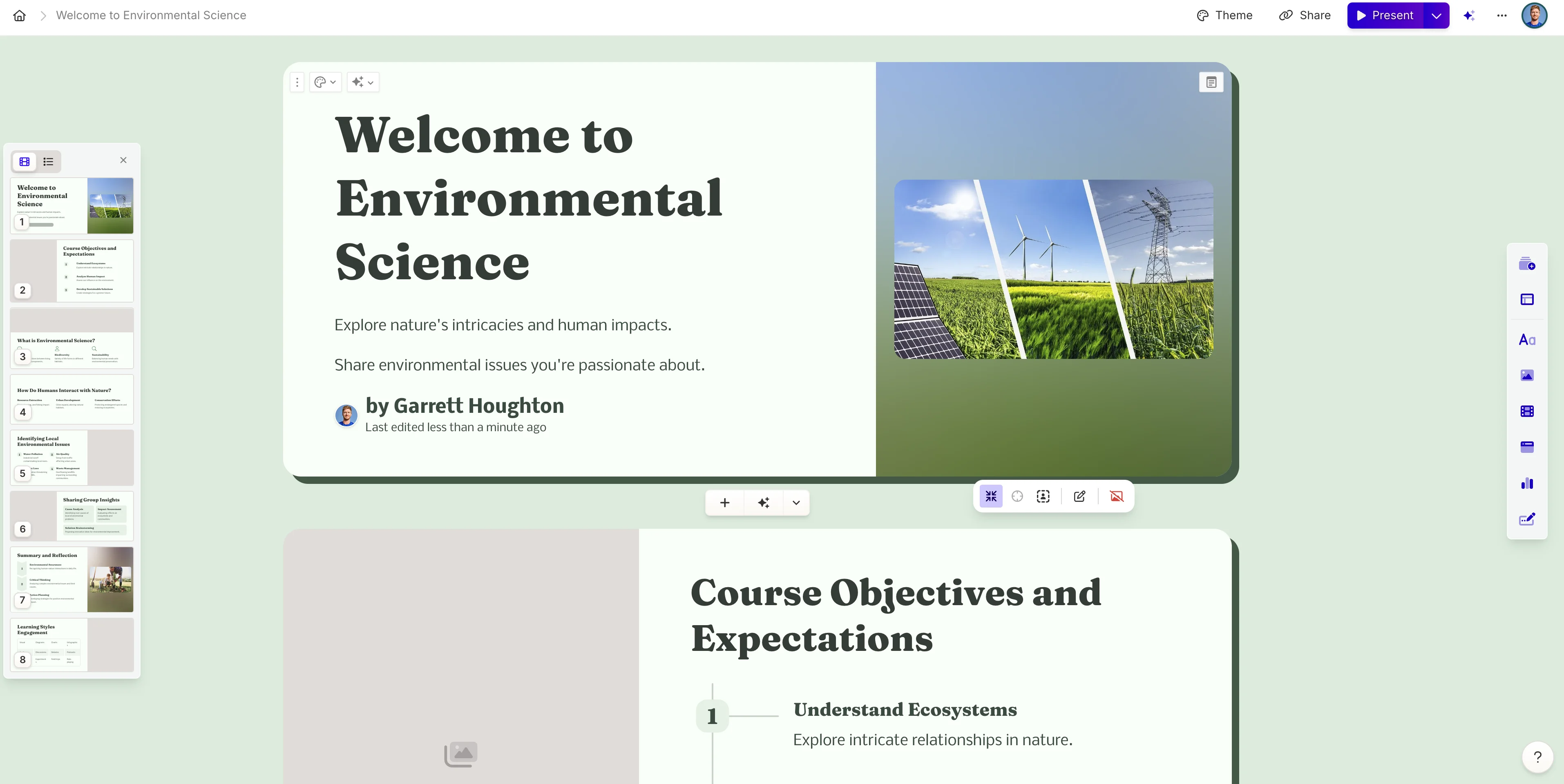The image size is (1564, 784).
Task: Click the Share button
Action: point(1305,15)
